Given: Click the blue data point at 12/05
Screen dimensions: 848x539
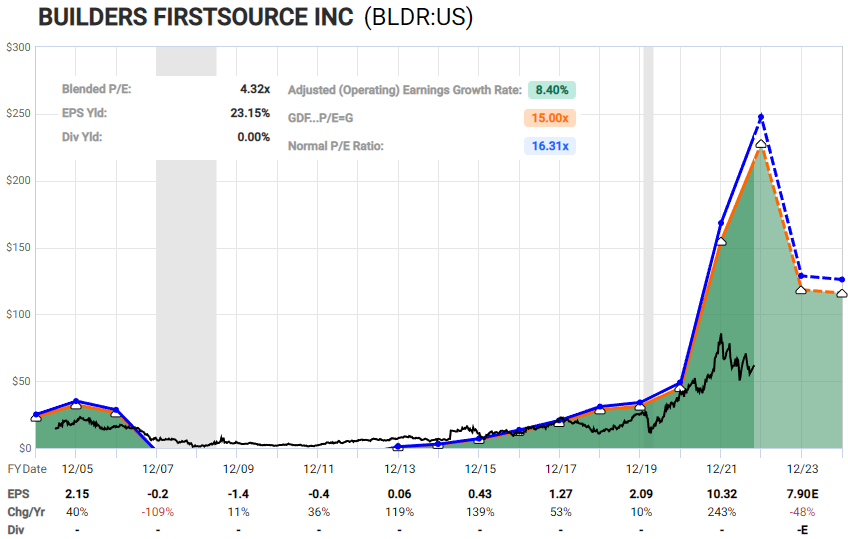Looking at the screenshot, I should (x=76, y=401).
